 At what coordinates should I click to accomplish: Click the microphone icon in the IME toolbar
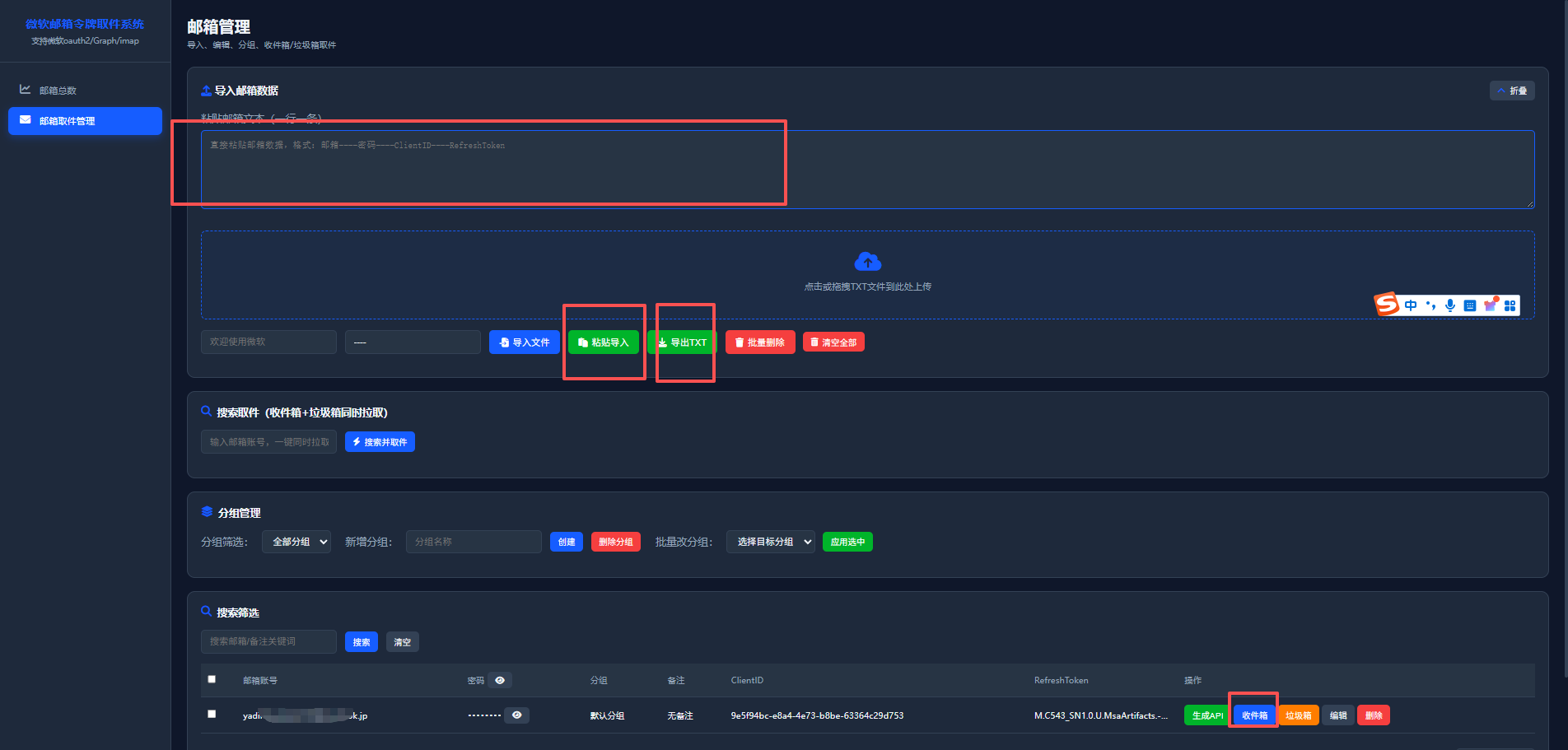pyautogui.click(x=1450, y=305)
